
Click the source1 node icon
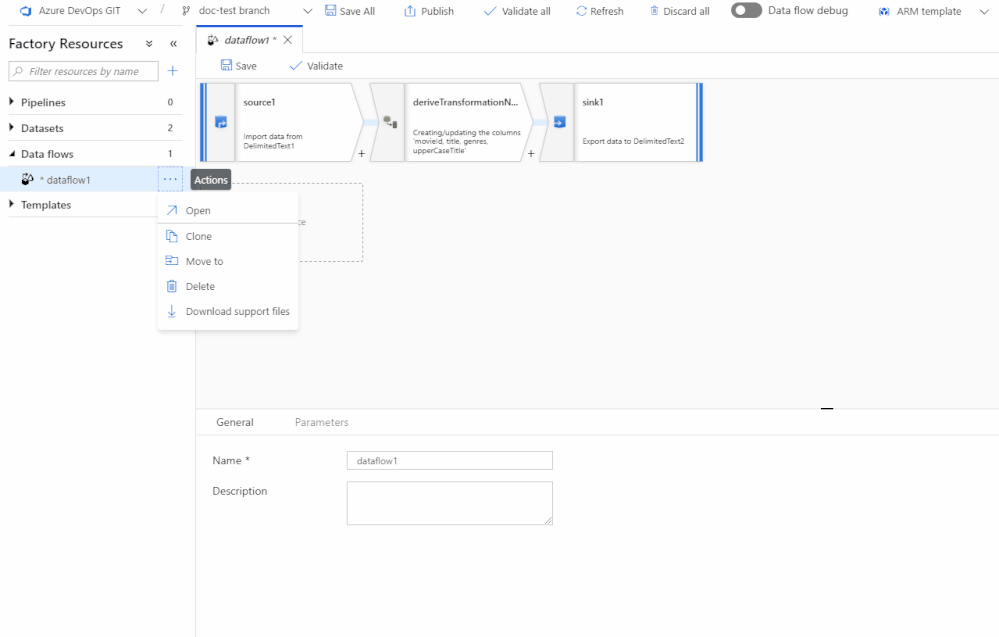[221, 122]
